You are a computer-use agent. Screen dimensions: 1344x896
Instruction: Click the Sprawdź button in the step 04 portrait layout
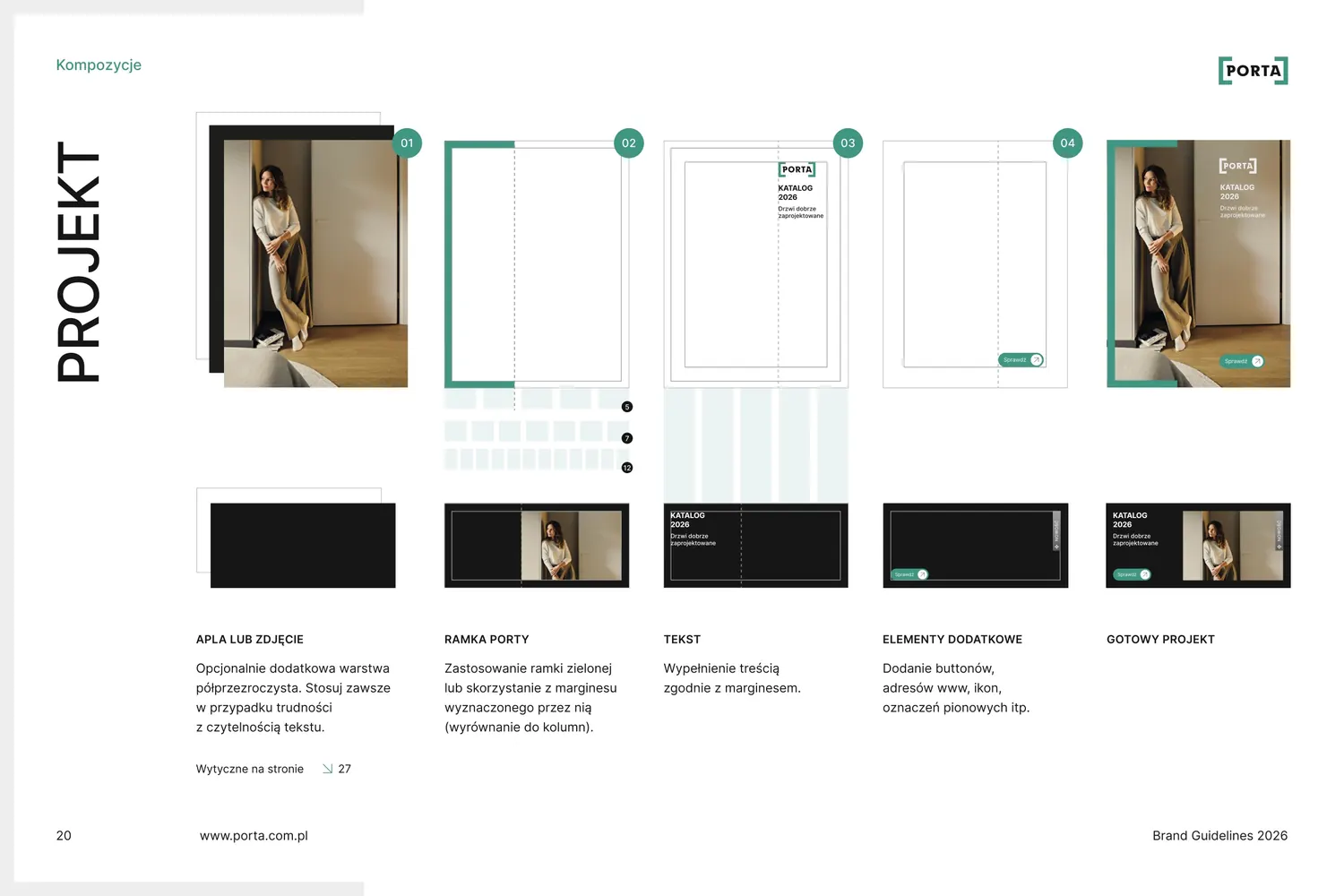click(1021, 360)
